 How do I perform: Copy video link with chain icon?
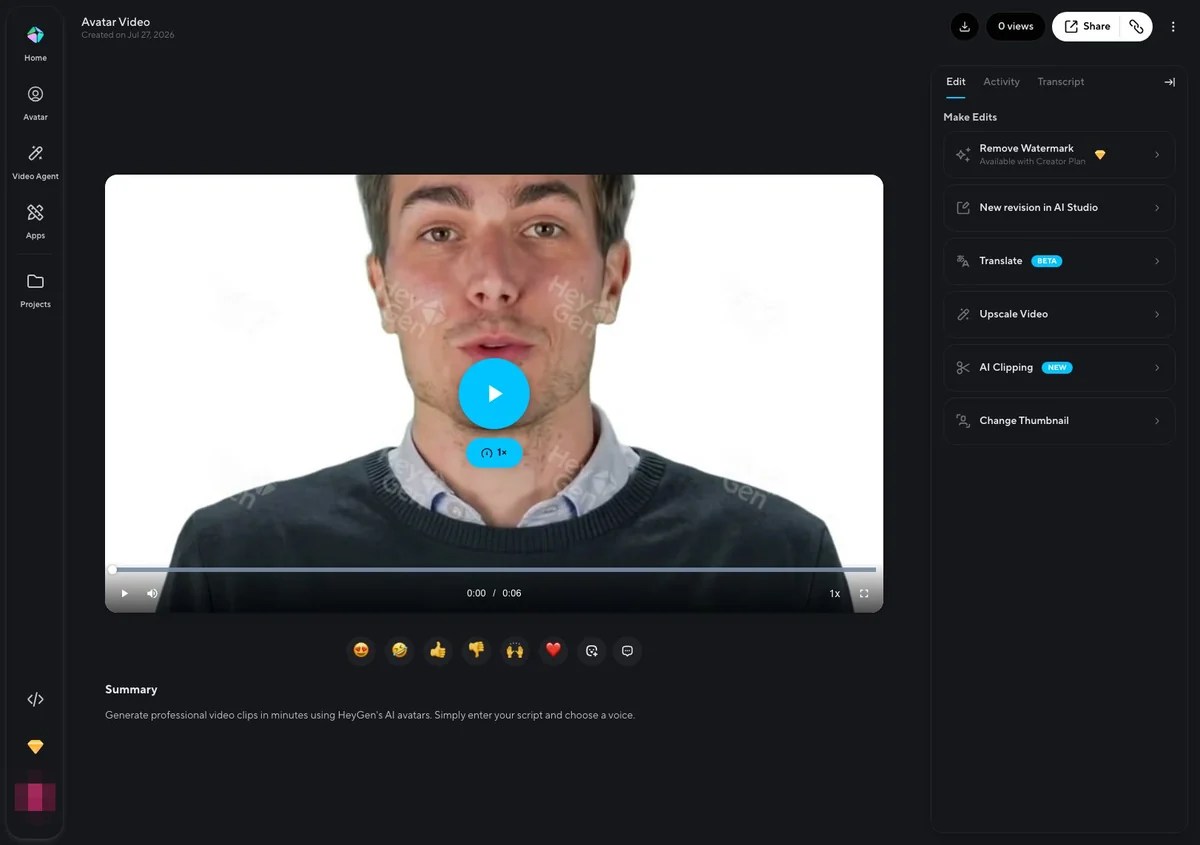tap(1136, 27)
